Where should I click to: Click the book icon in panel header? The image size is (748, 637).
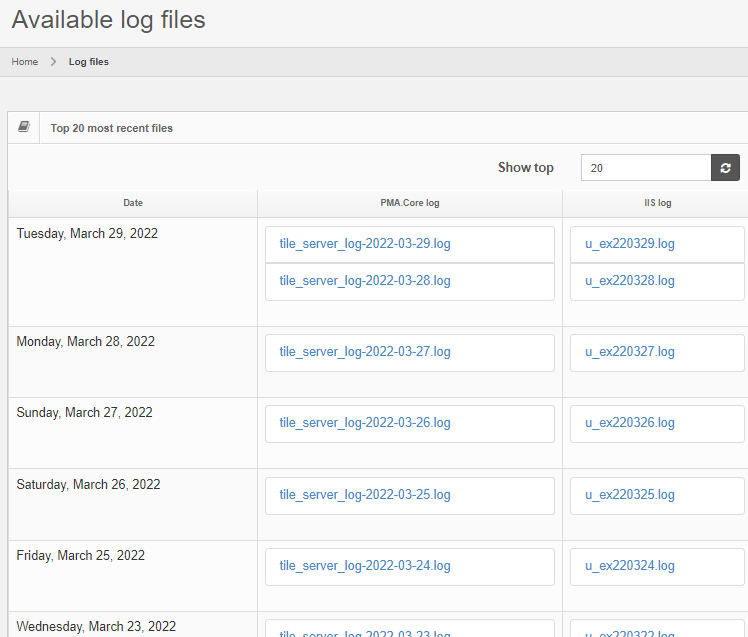(x=24, y=128)
